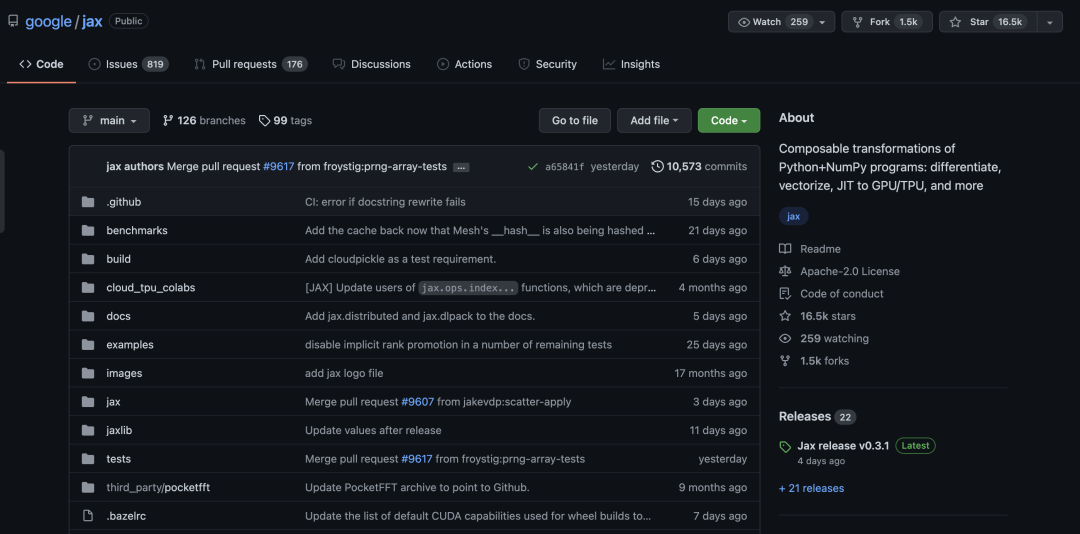Expand the Watch dropdown arrow

coord(822,22)
